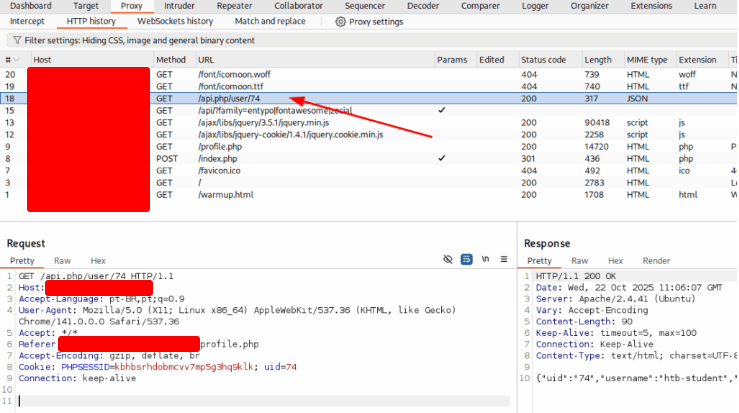Toggle the \n non-printable characters button
739x413 pixels.
(x=485, y=260)
